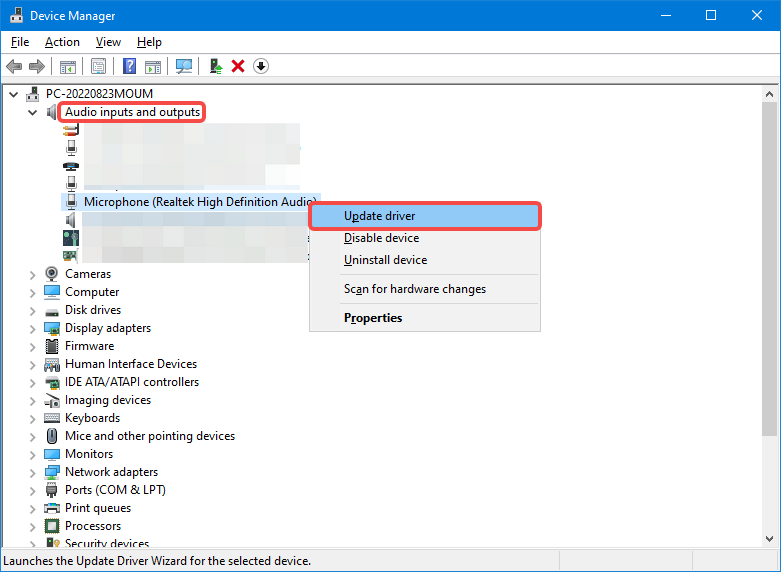The image size is (781, 572).
Task: Select the Human Interface Devices label
Action: click(x=131, y=364)
